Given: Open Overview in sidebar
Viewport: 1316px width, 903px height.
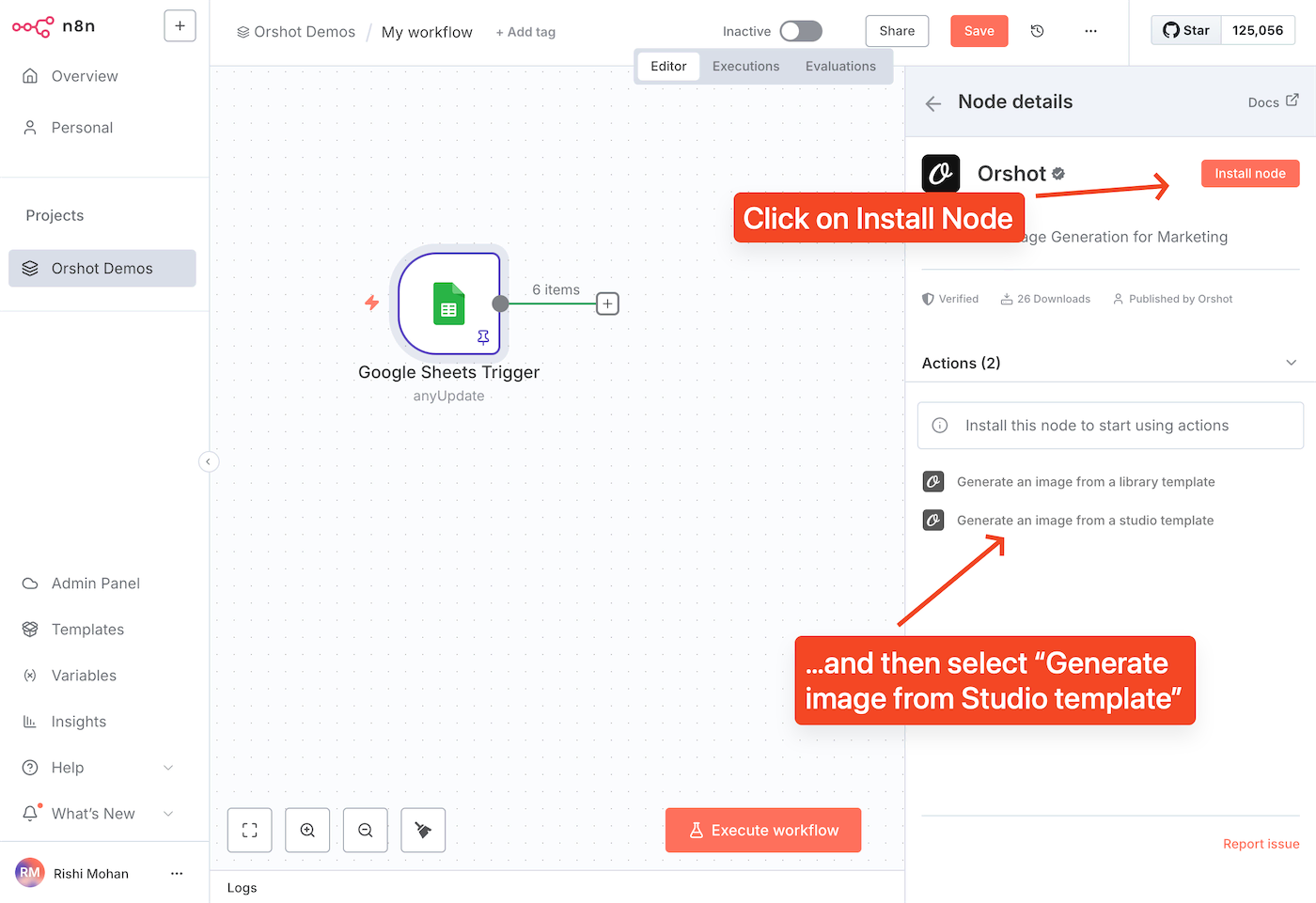Looking at the screenshot, I should [85, 76].
